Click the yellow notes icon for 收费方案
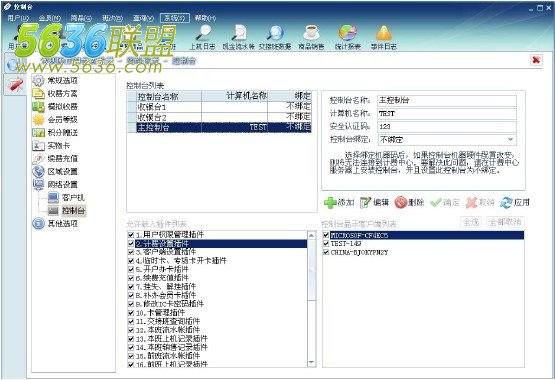 tap(38, 94)
